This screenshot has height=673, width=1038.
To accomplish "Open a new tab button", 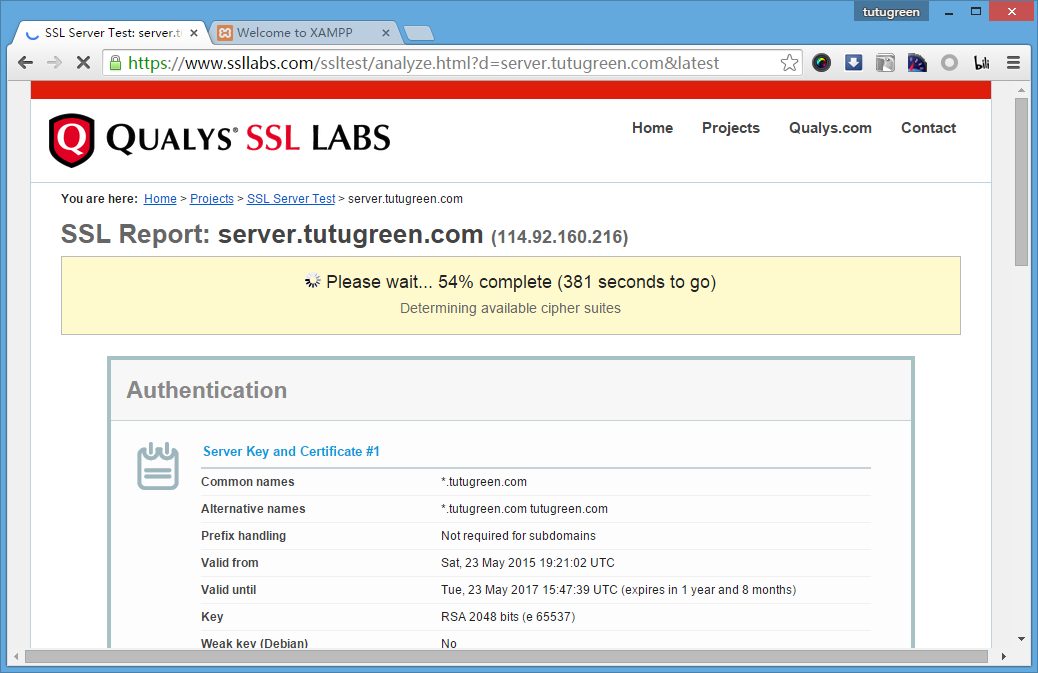I will [418, 33].
